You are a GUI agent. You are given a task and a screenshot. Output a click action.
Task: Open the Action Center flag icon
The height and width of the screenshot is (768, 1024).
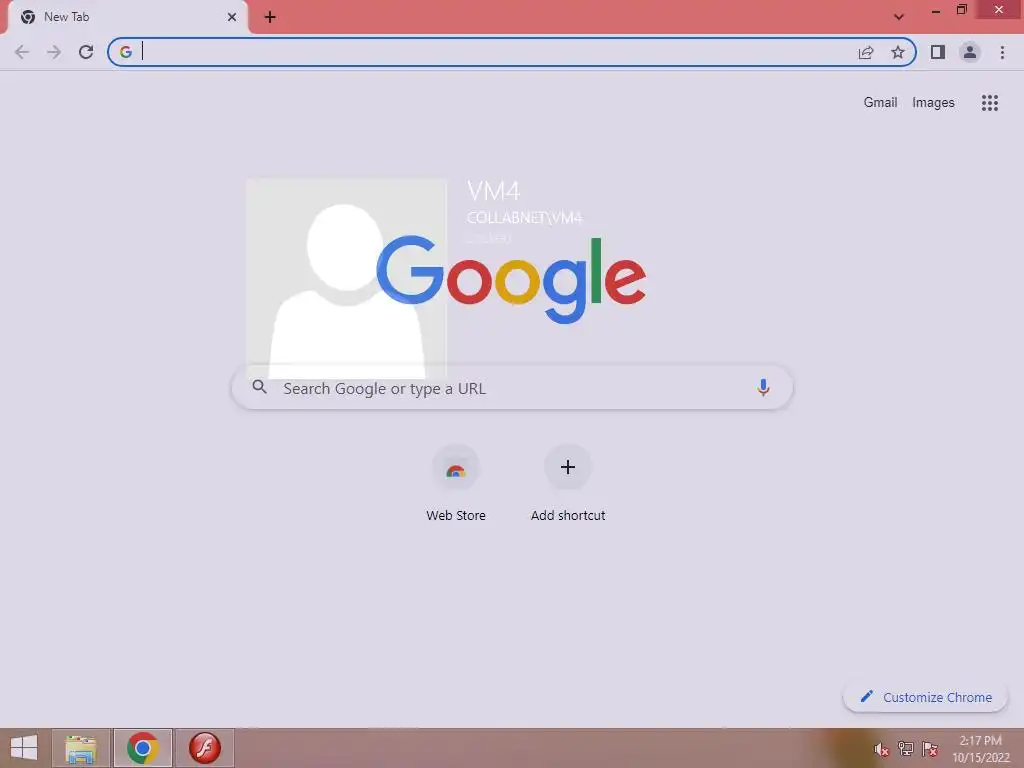click(930, 749)
